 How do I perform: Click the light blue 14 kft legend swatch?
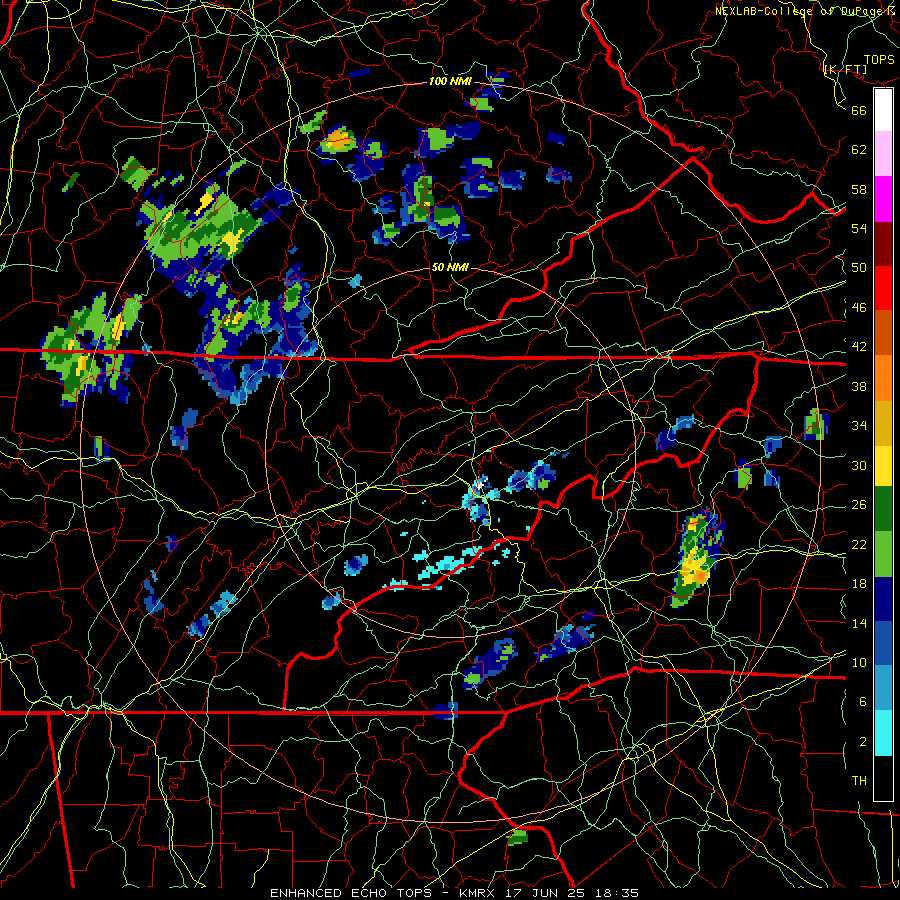[883, 688]
